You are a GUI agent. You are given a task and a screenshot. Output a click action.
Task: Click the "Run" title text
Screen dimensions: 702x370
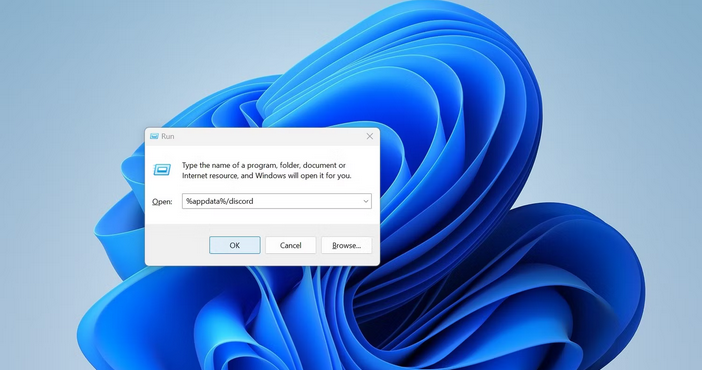click(168, 136)
